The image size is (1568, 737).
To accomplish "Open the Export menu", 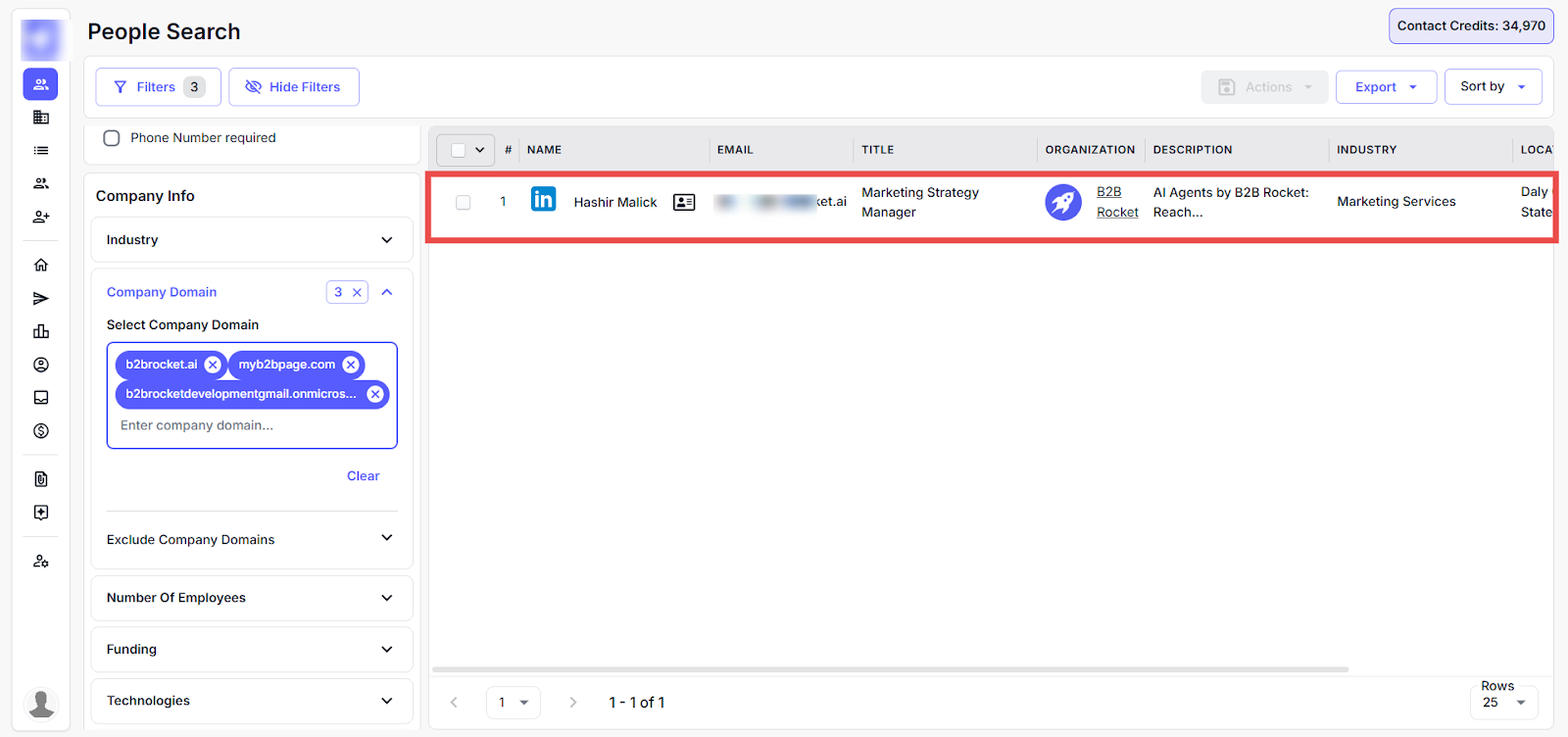I will click(x=1385, y=87).
